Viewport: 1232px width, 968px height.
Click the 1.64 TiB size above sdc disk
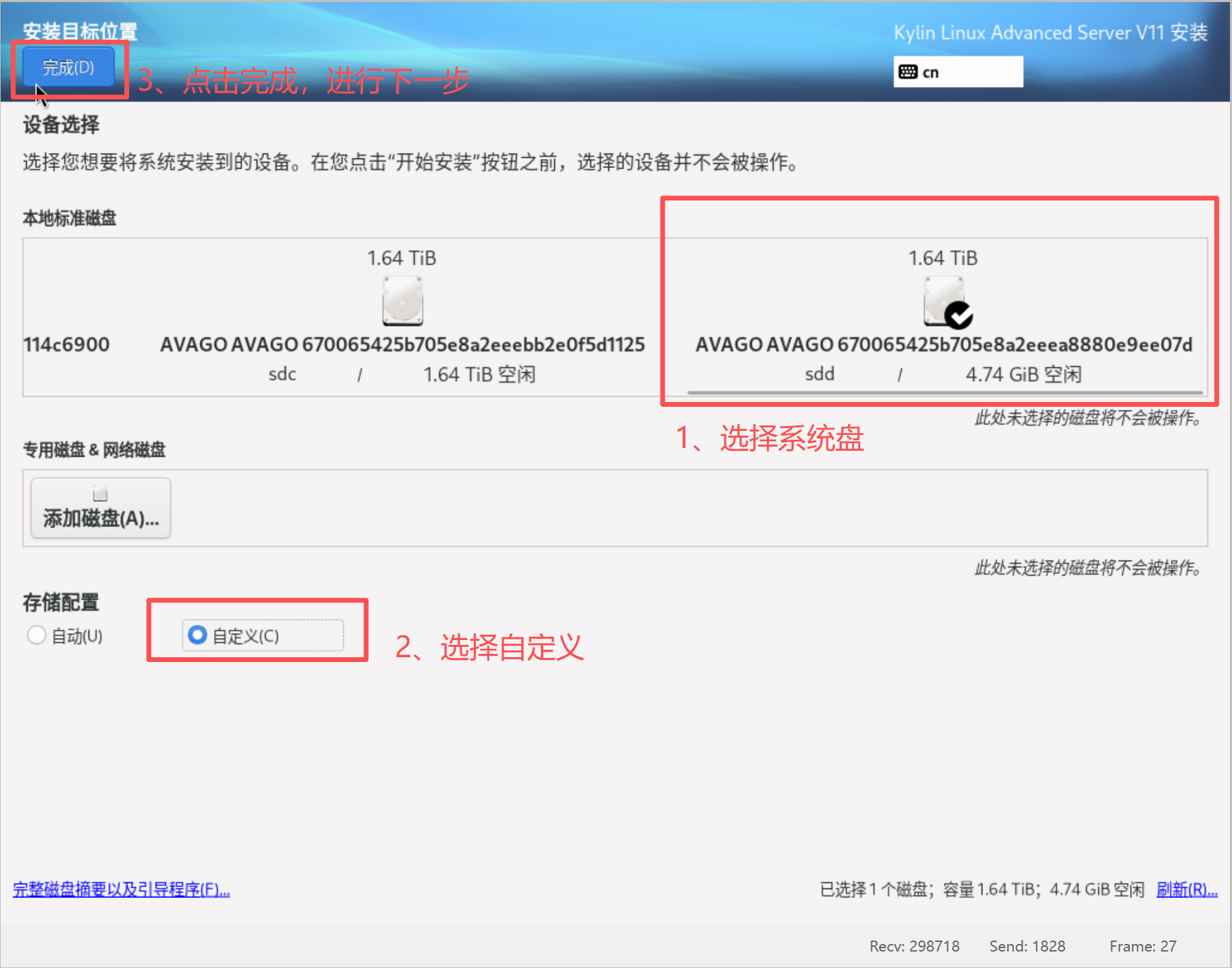click(x=402, y=259)
